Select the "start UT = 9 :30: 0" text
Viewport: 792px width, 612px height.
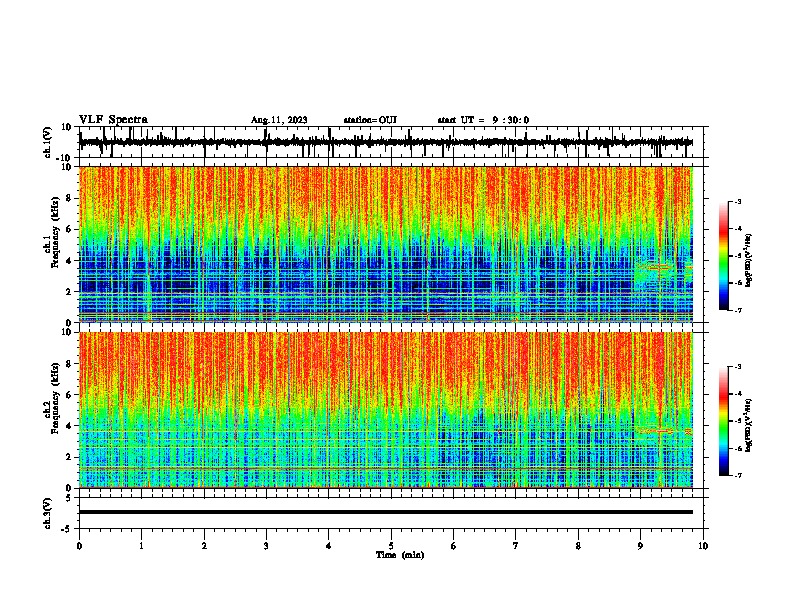click(483, 120)
